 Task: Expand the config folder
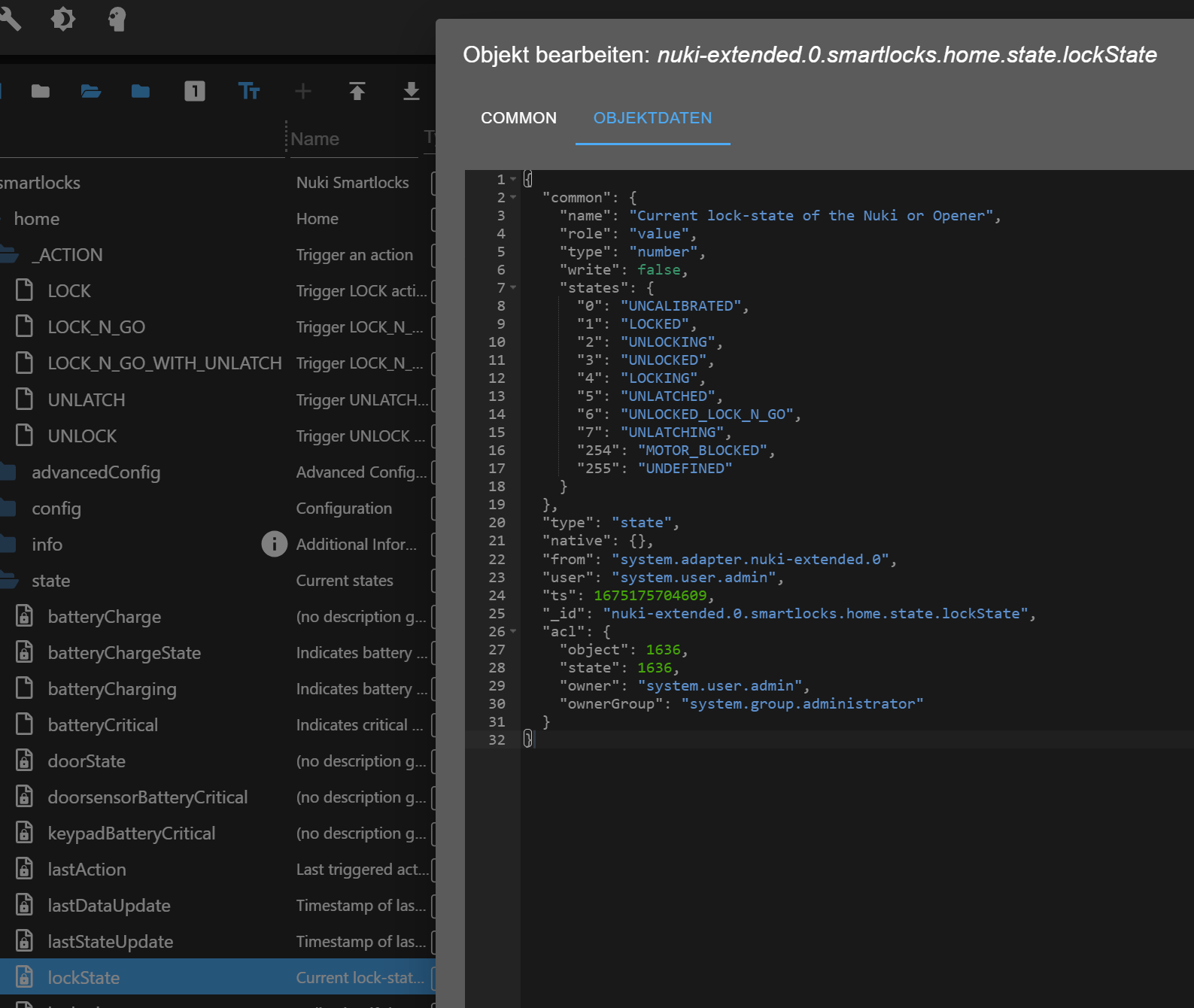click(x=8, y=508)
